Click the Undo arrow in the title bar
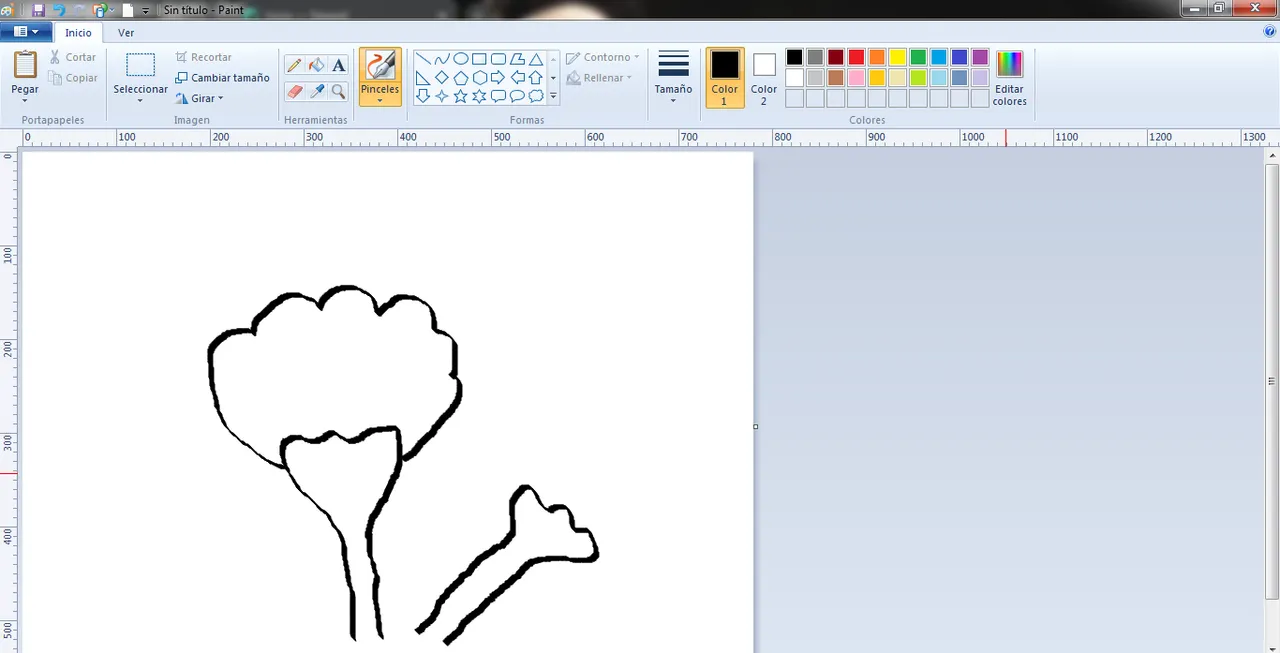This screenshot has height=653, width=1280. 59,9
